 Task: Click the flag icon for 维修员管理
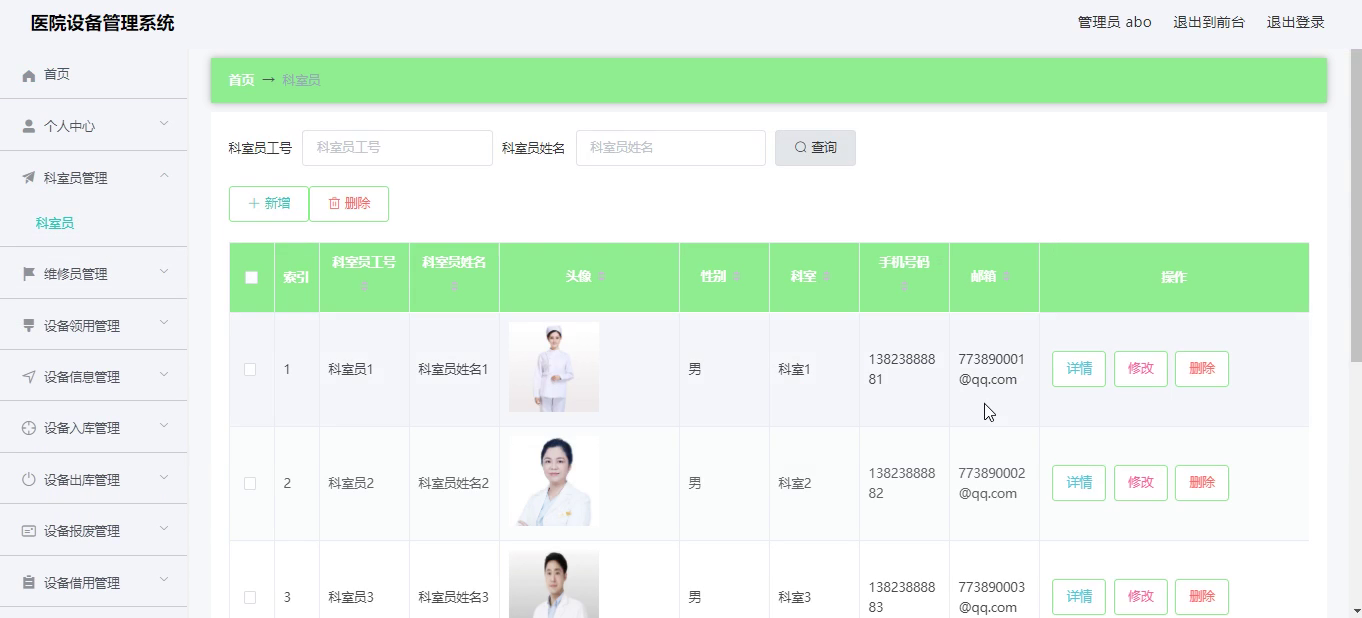(29, 274)
